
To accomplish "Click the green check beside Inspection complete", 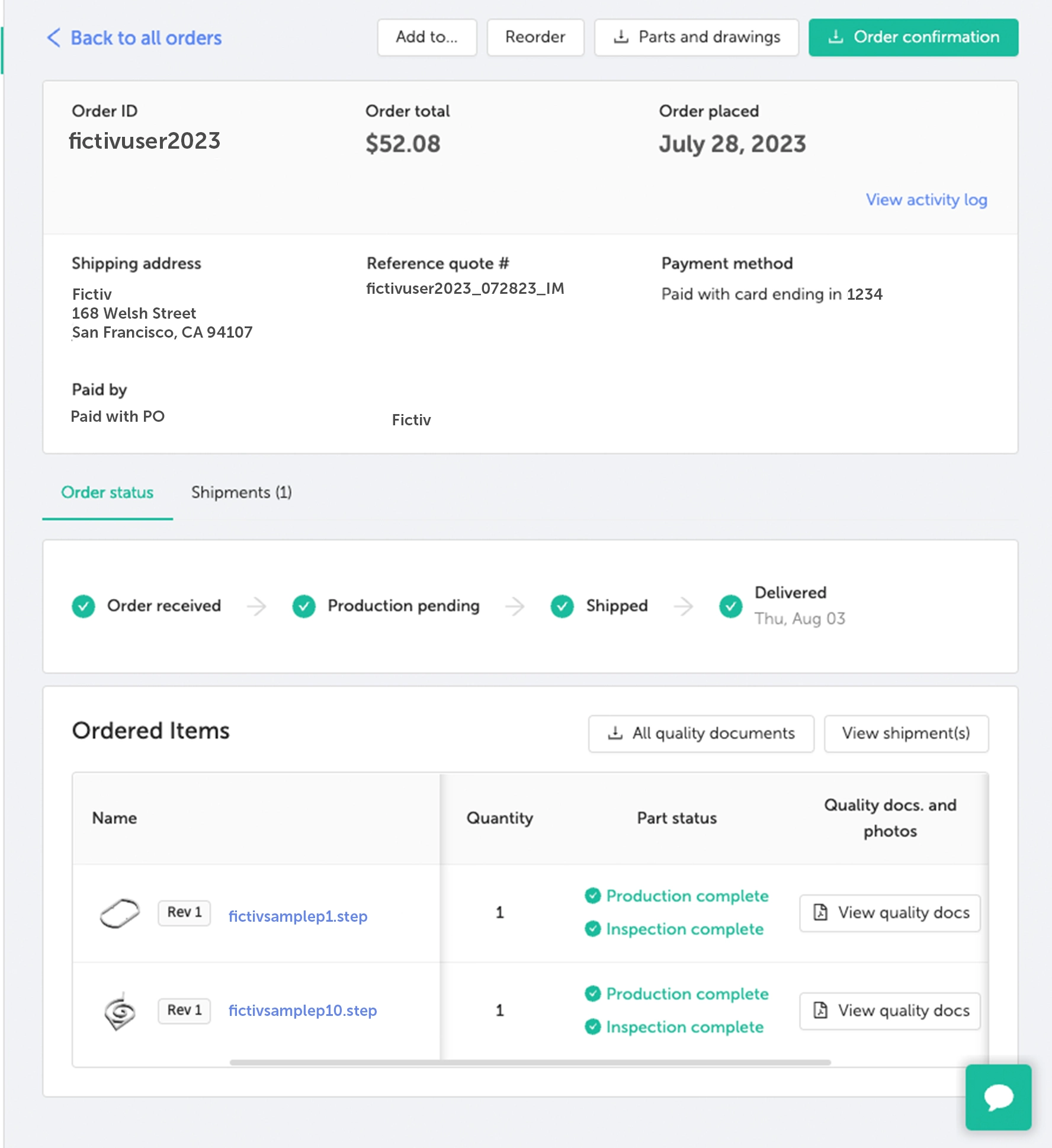I will (x=593, y=929).
